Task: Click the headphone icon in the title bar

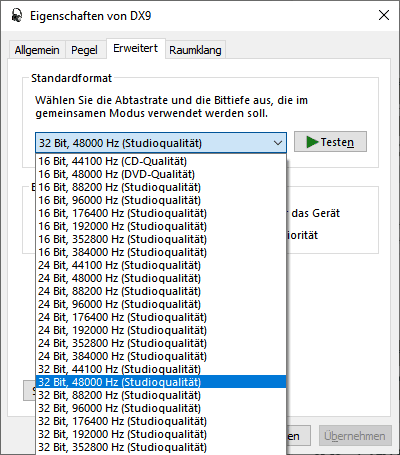Action: coord(16,15)
